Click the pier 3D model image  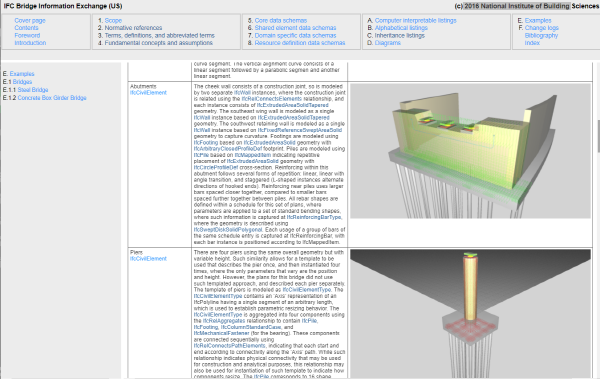click(470, 314)
